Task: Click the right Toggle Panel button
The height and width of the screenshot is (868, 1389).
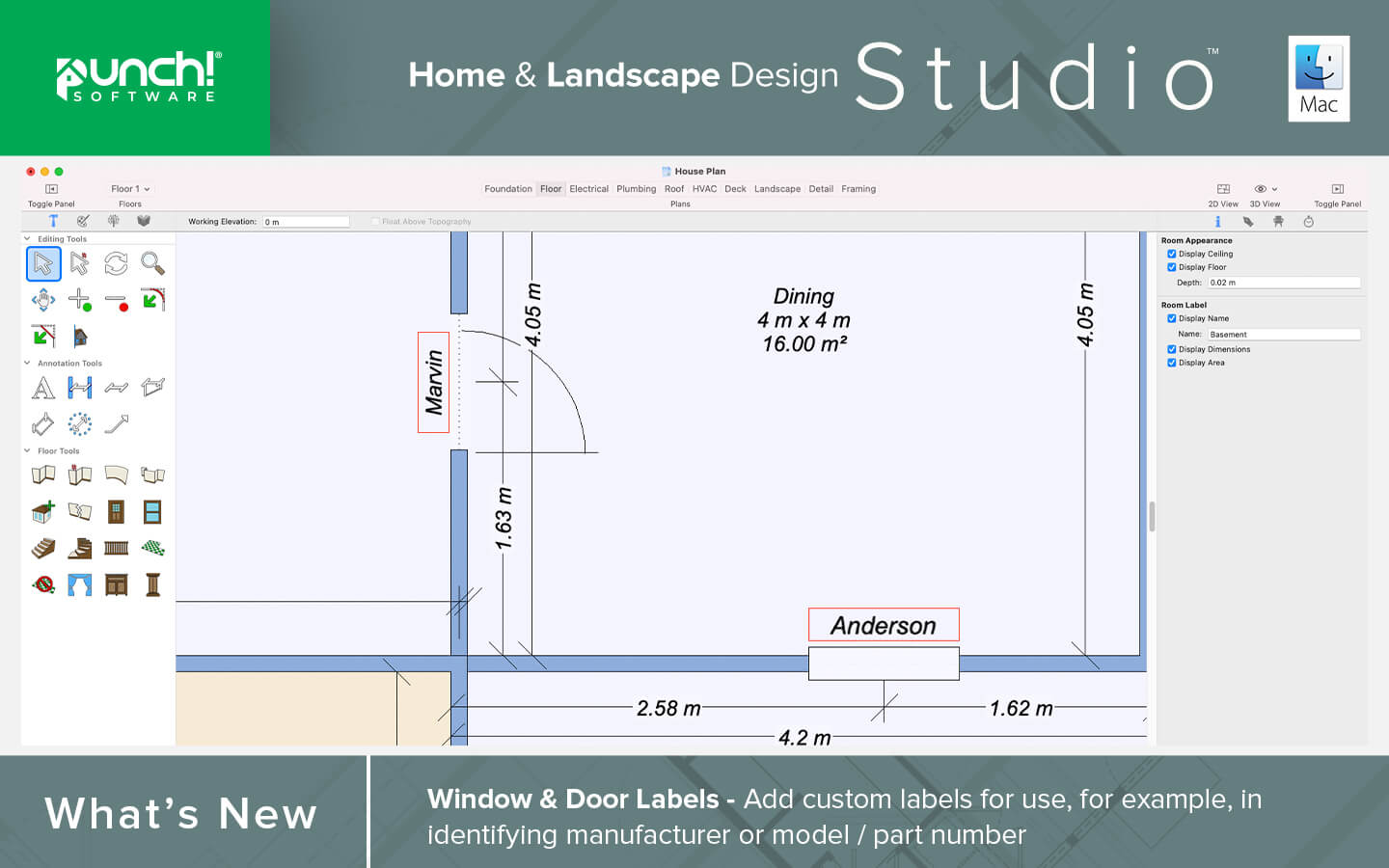Action: 1337,189
